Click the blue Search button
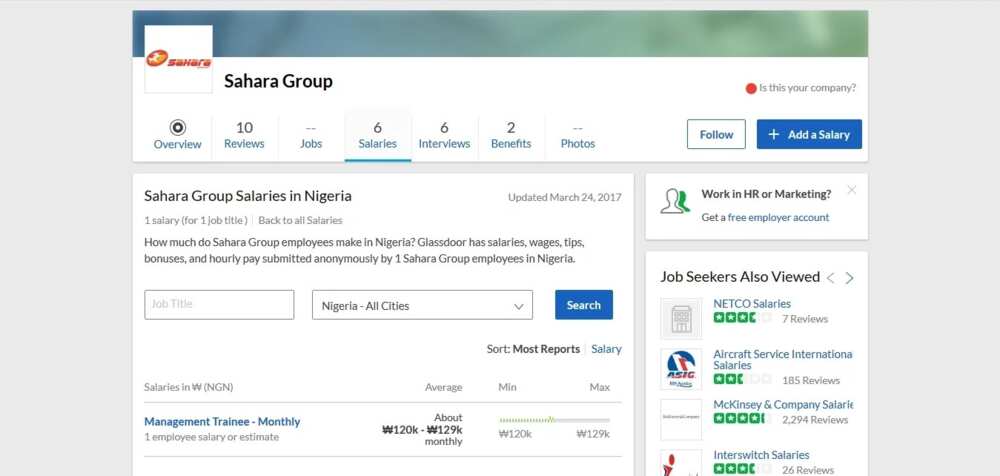Image resolution: width=1000 pixels, height=476 pixels. (584, 305)
